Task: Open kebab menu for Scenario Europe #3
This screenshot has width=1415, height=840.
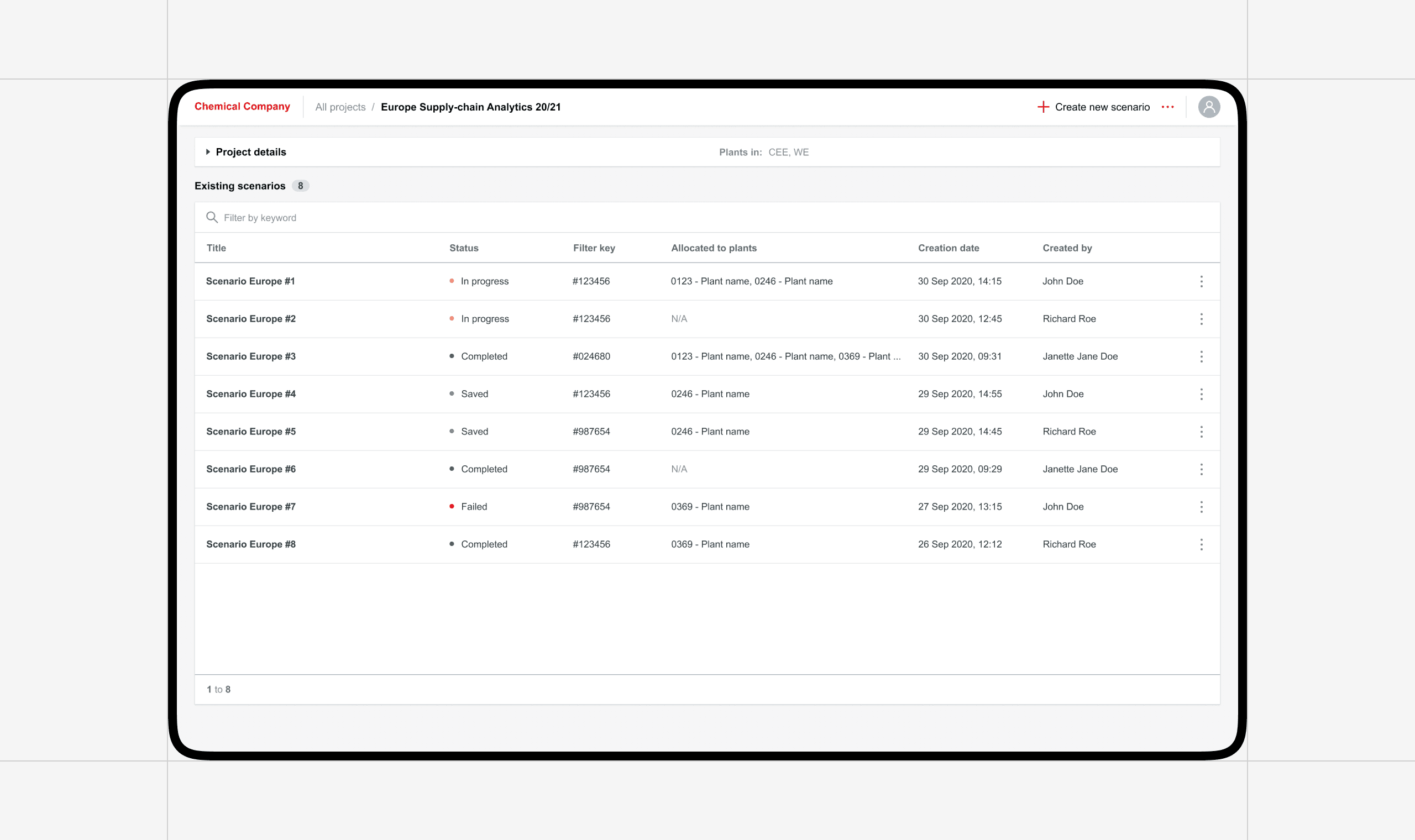Action: [1201, 356]
